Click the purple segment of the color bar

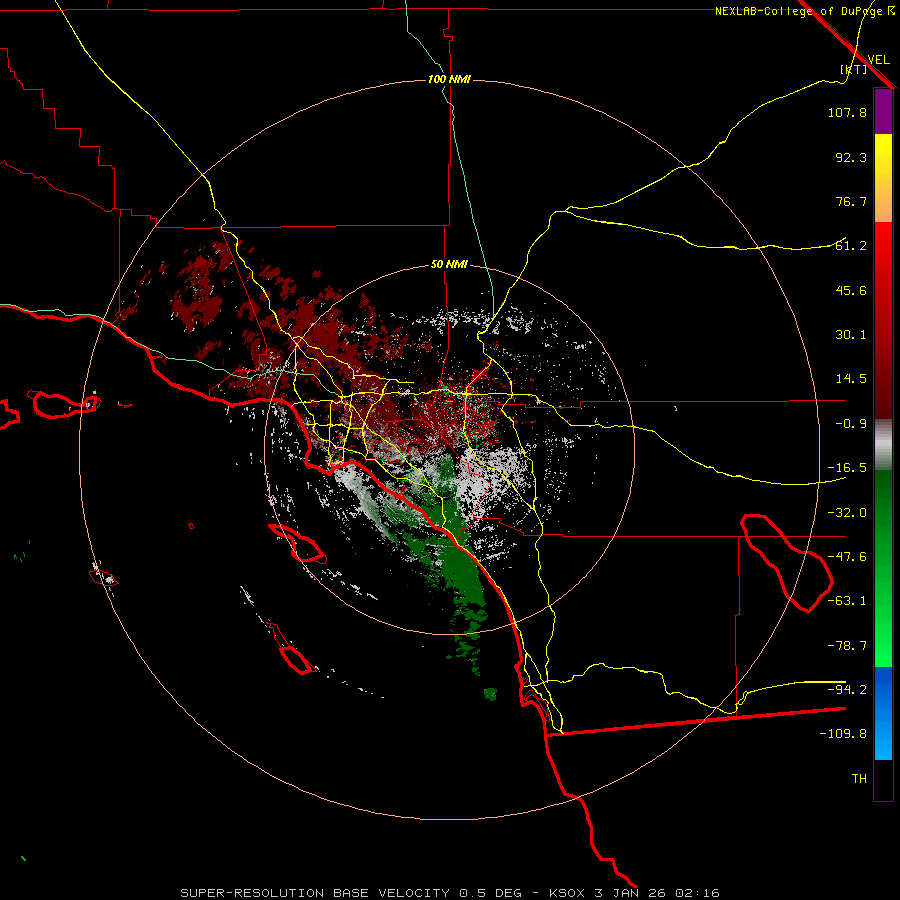pos(883,111)
